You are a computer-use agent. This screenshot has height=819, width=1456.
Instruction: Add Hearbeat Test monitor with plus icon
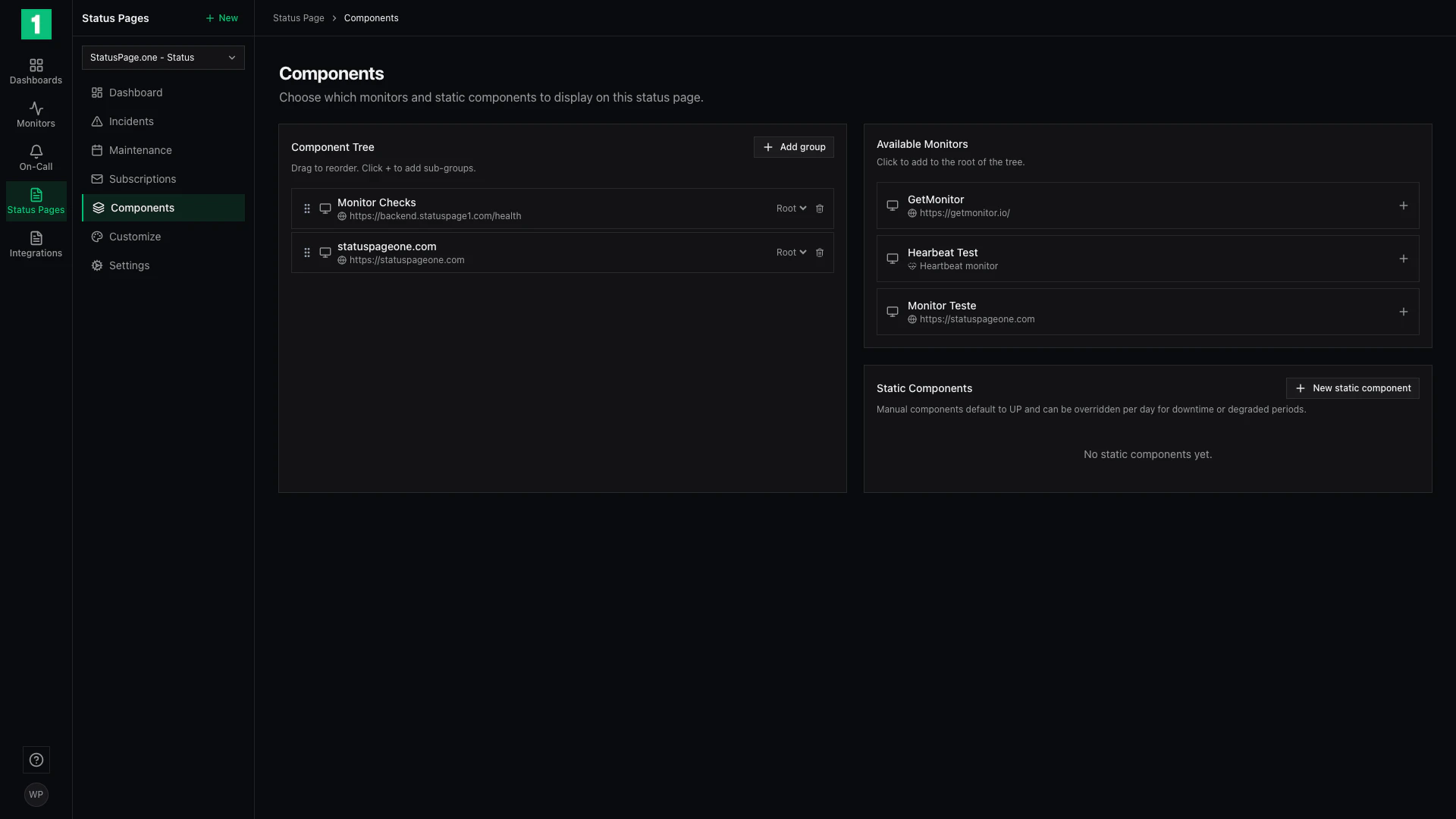click(x=1403, y=259)
